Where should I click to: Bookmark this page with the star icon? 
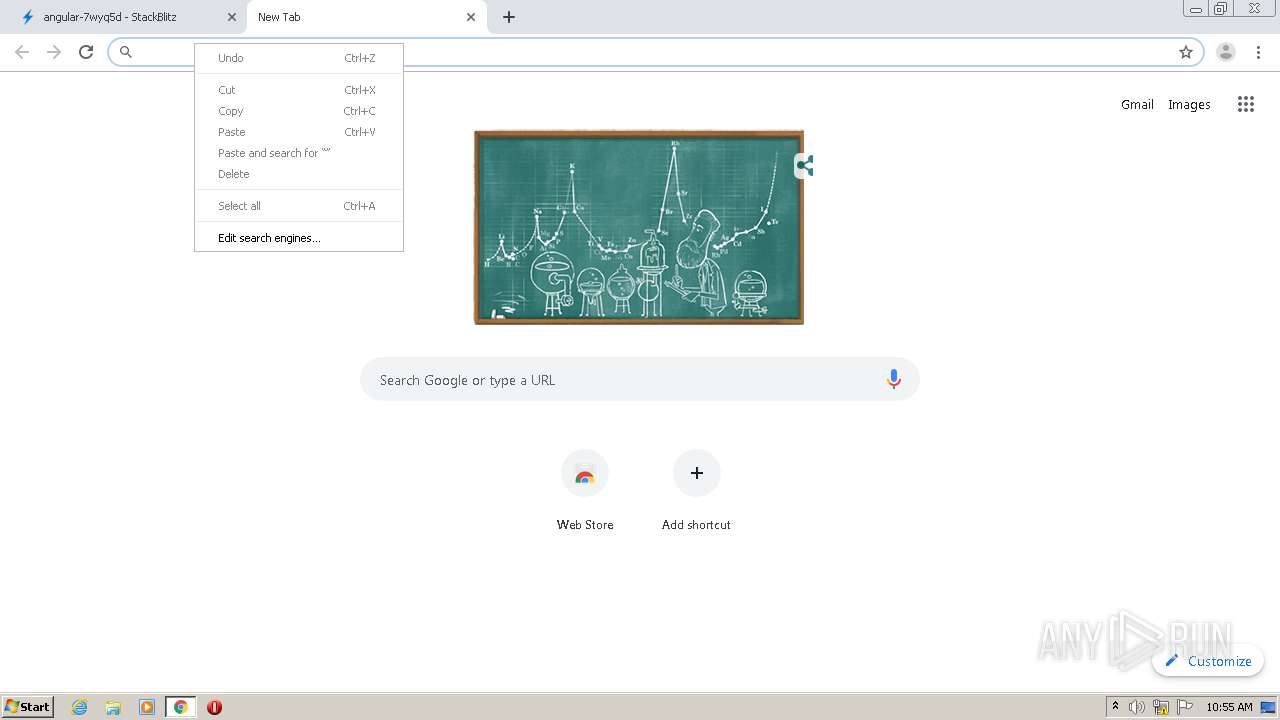[1186, 52]
